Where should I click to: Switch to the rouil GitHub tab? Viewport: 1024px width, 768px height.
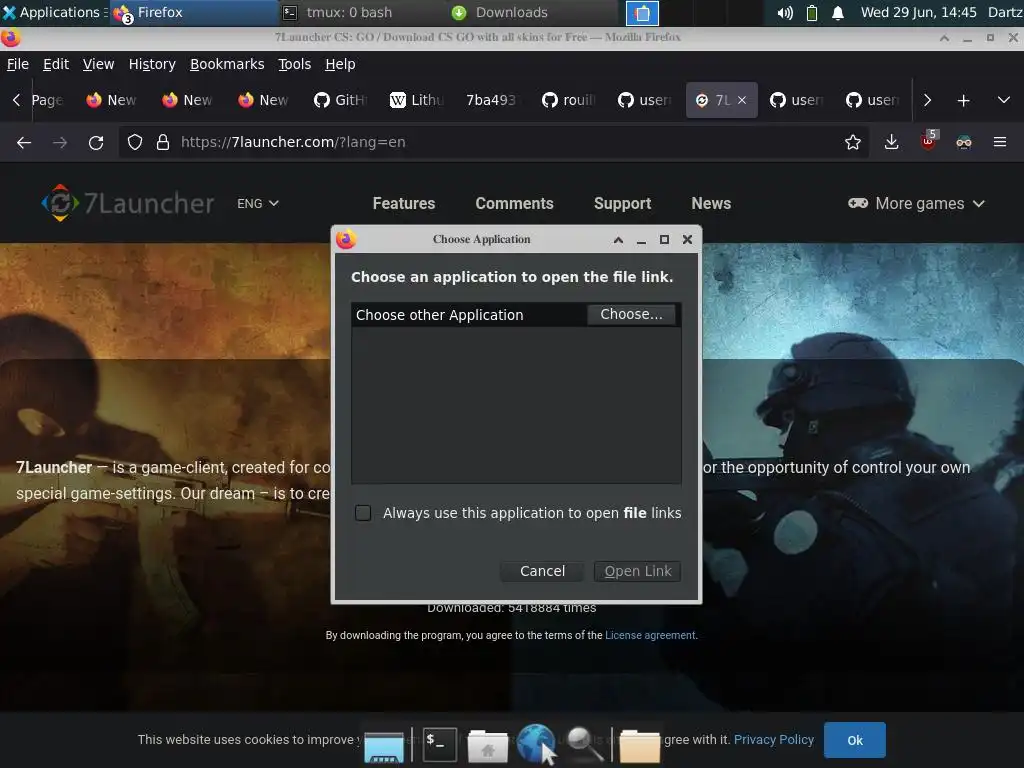pos(568,100)
